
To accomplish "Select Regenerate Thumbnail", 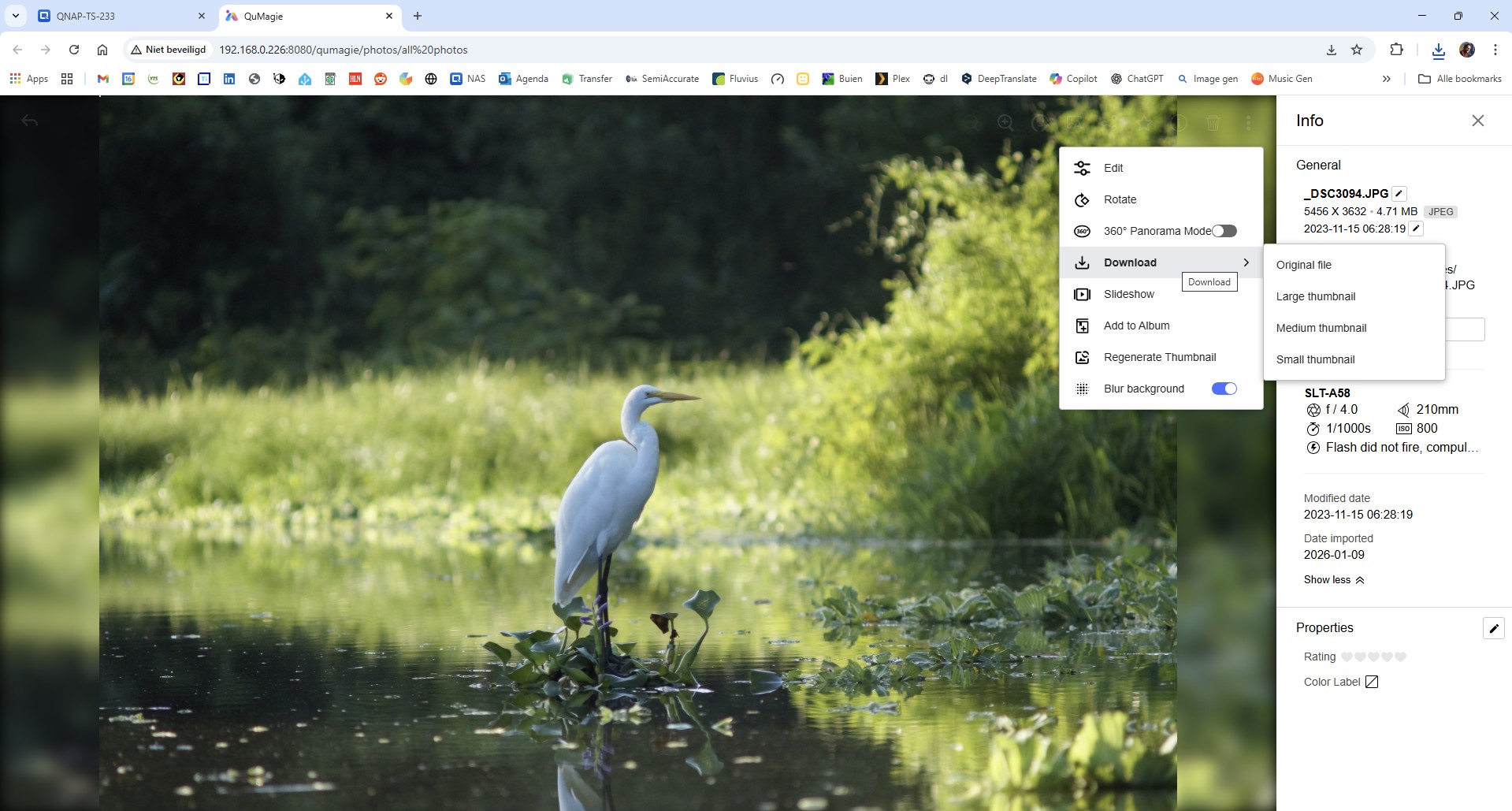I will (1161, 357).
